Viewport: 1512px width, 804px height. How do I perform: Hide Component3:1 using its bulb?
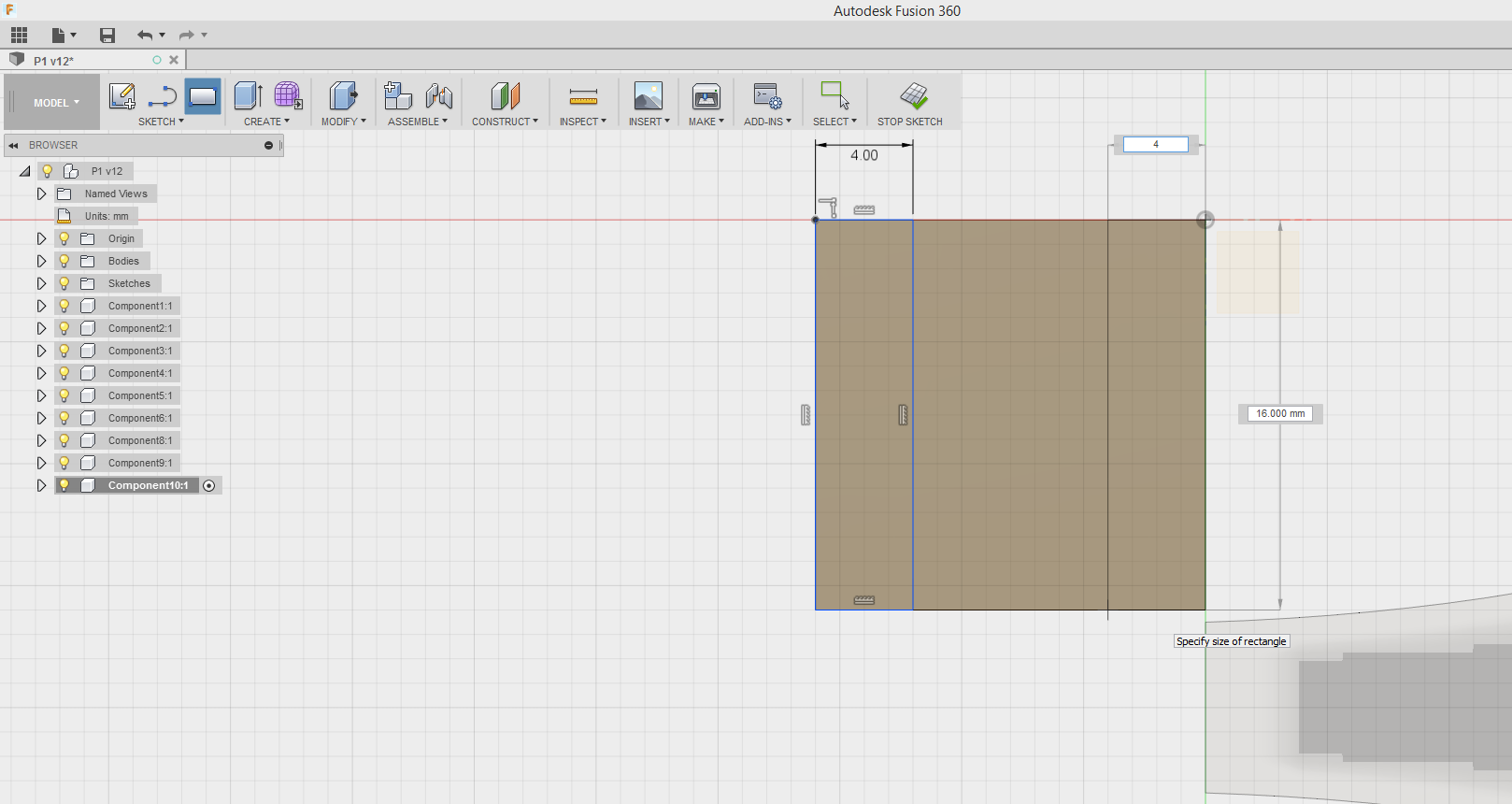pyautogui.click(x=64, y=351)
